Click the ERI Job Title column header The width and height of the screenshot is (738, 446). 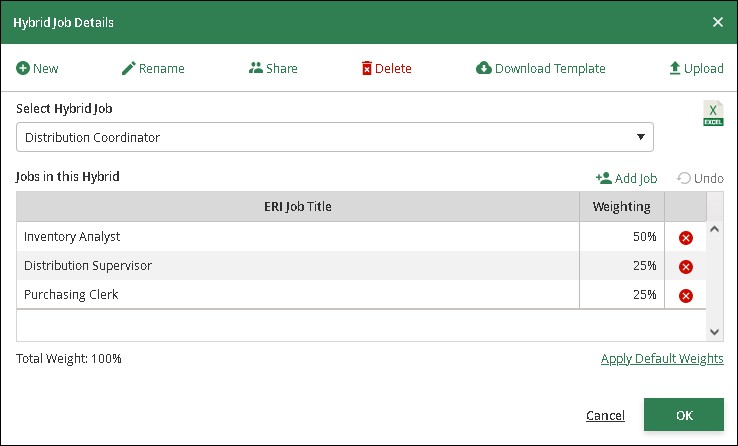click(x=298, y=207)
